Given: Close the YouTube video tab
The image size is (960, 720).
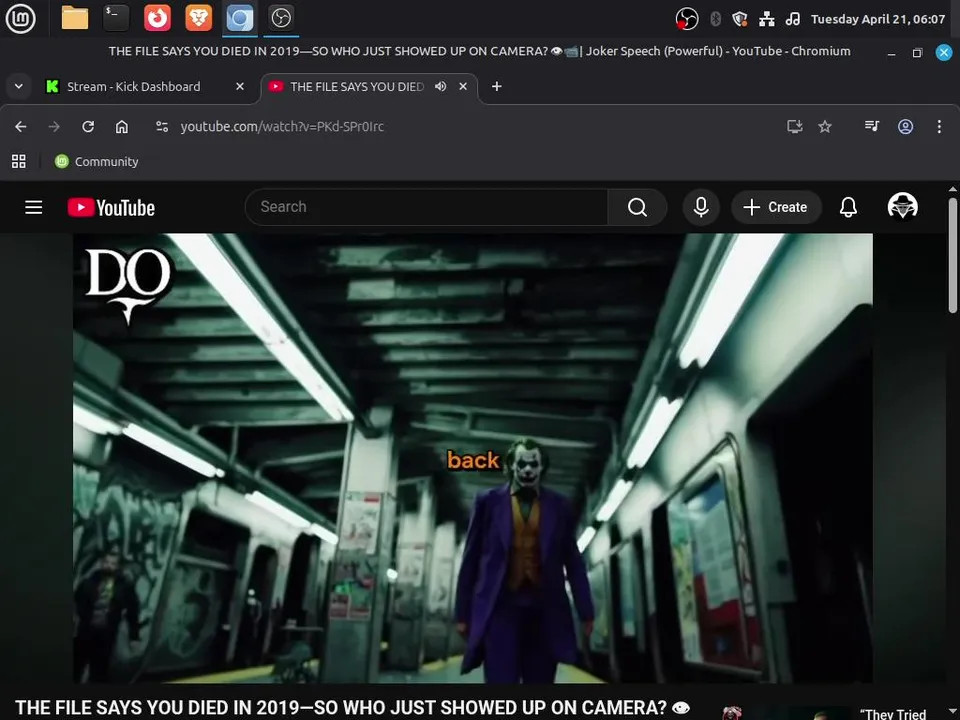Looking at the screenshot, I should (x=463, y=86).
